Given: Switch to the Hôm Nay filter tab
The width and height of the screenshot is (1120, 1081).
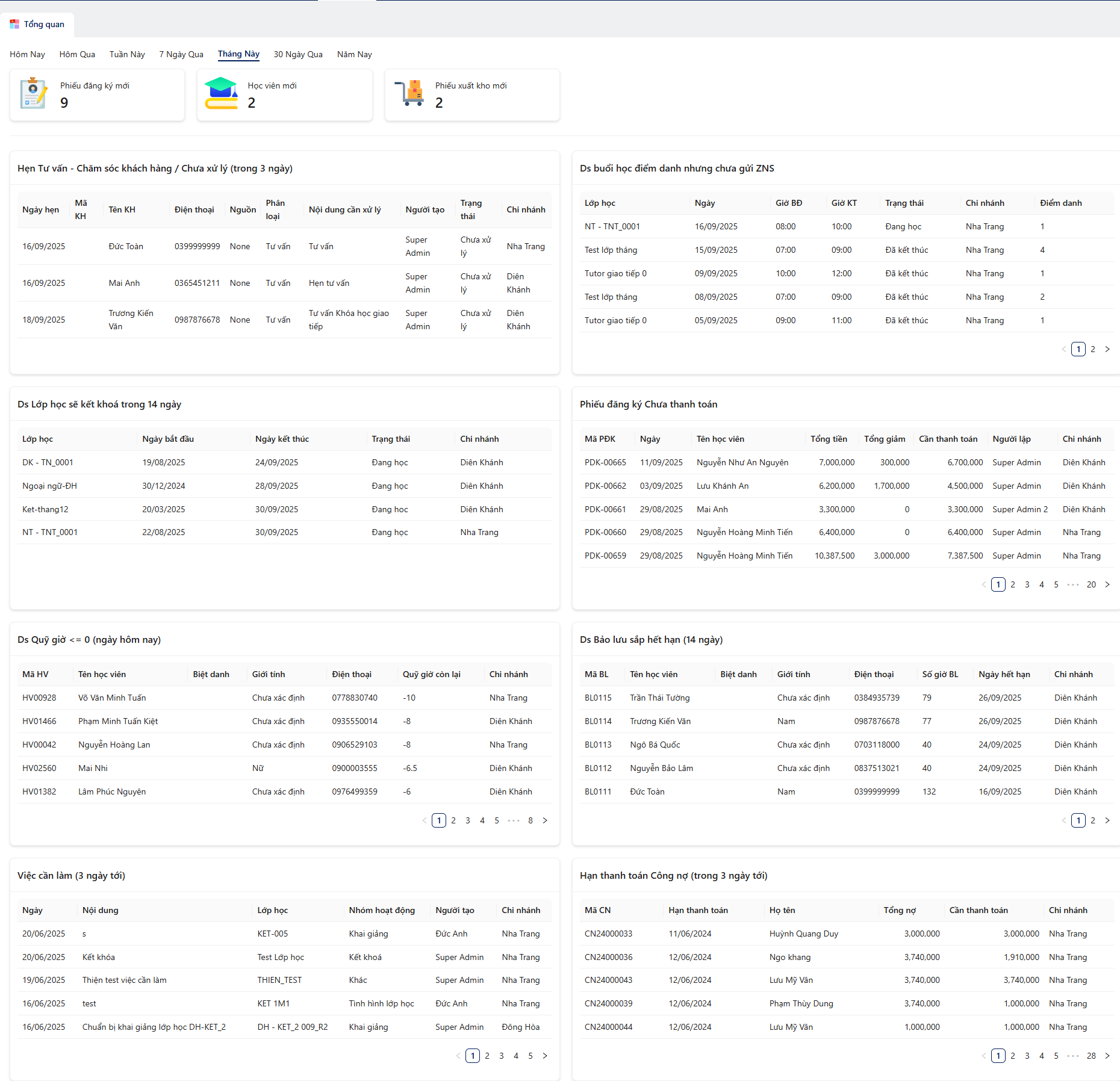Looking at the screenshot, I should [x=27, y=54].
